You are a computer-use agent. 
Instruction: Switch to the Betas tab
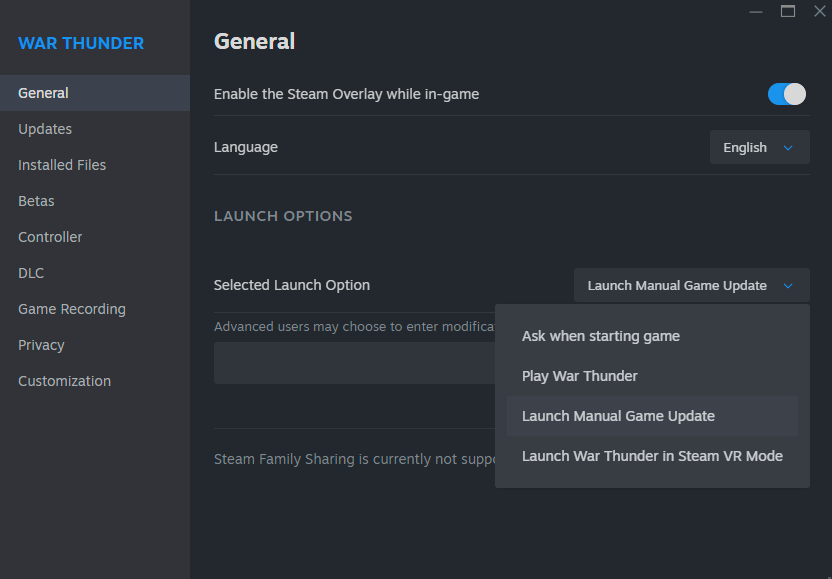pos(36,201)
